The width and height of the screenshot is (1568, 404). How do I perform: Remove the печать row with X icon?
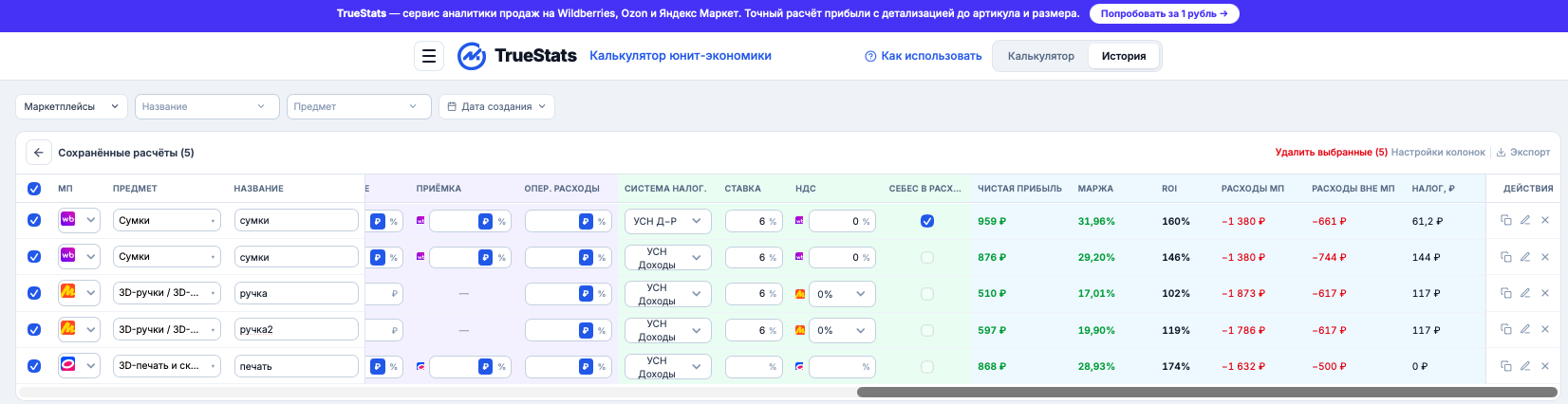[x=1544, y=366]
